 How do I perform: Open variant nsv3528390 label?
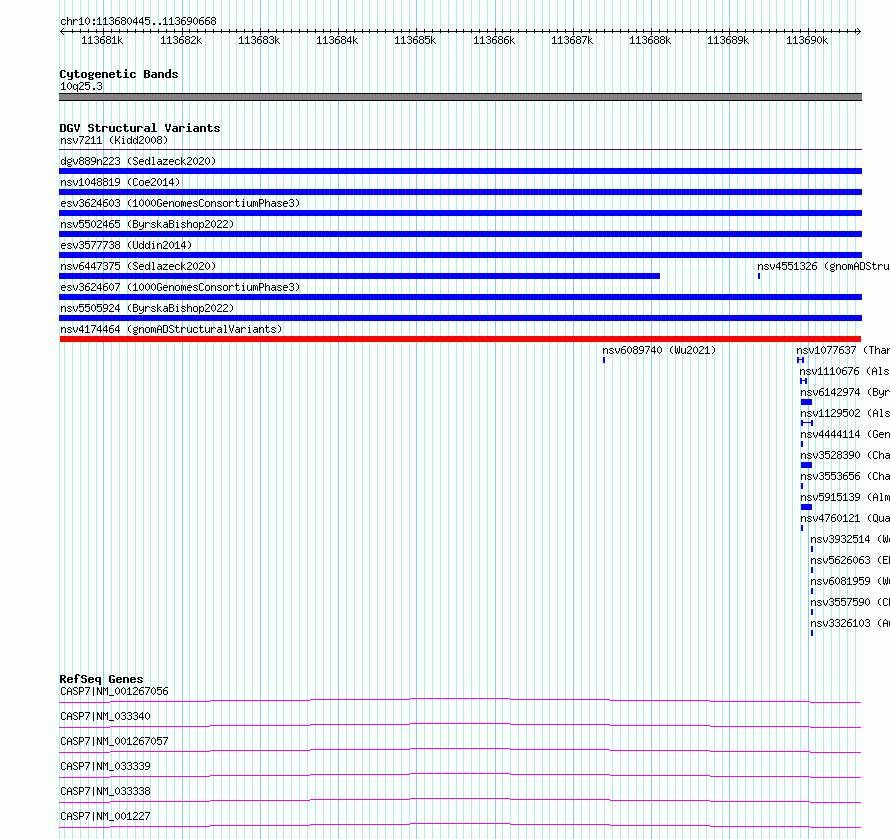click(845, 455)
